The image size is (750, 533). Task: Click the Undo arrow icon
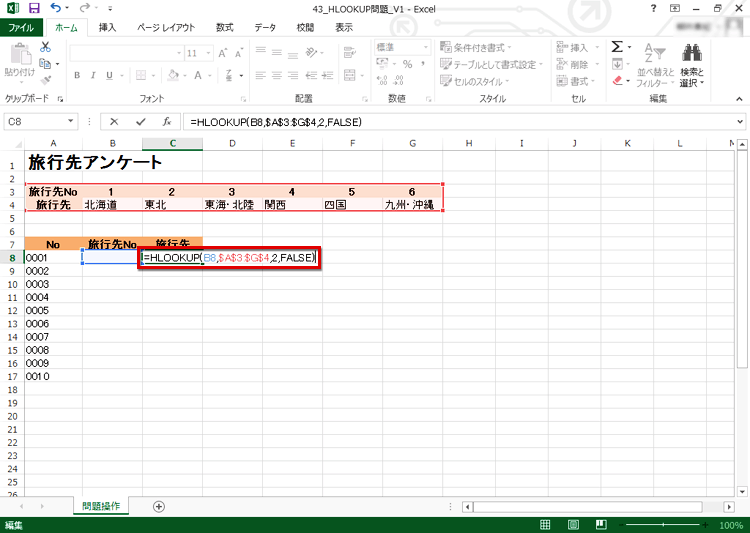pyautogui.click(x=55, y=8)
